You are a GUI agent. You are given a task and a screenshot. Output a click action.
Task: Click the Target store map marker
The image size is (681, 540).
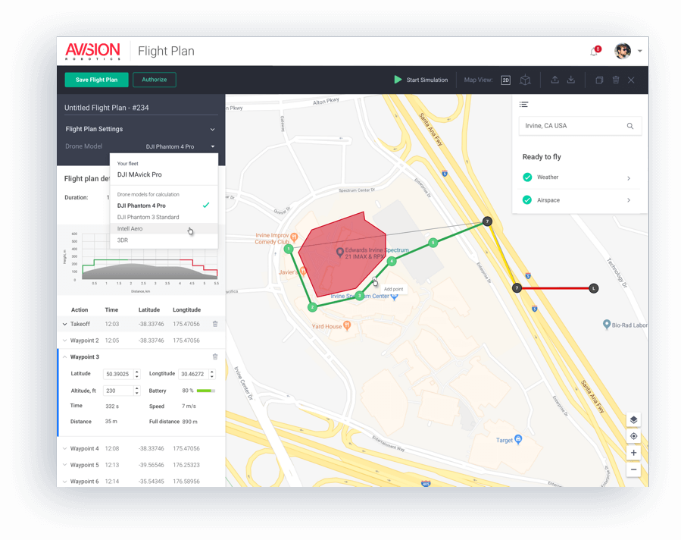518,439
